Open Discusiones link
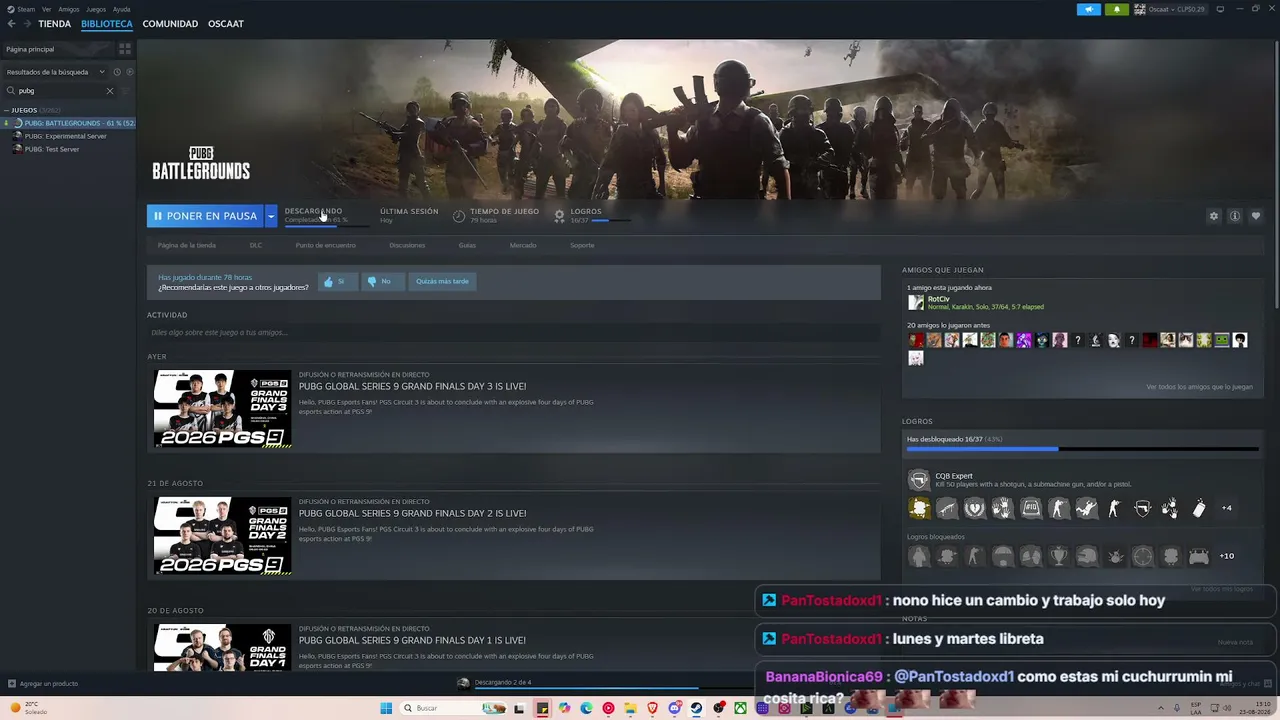This screenshot has height=720, width=1280. [407, 245]
